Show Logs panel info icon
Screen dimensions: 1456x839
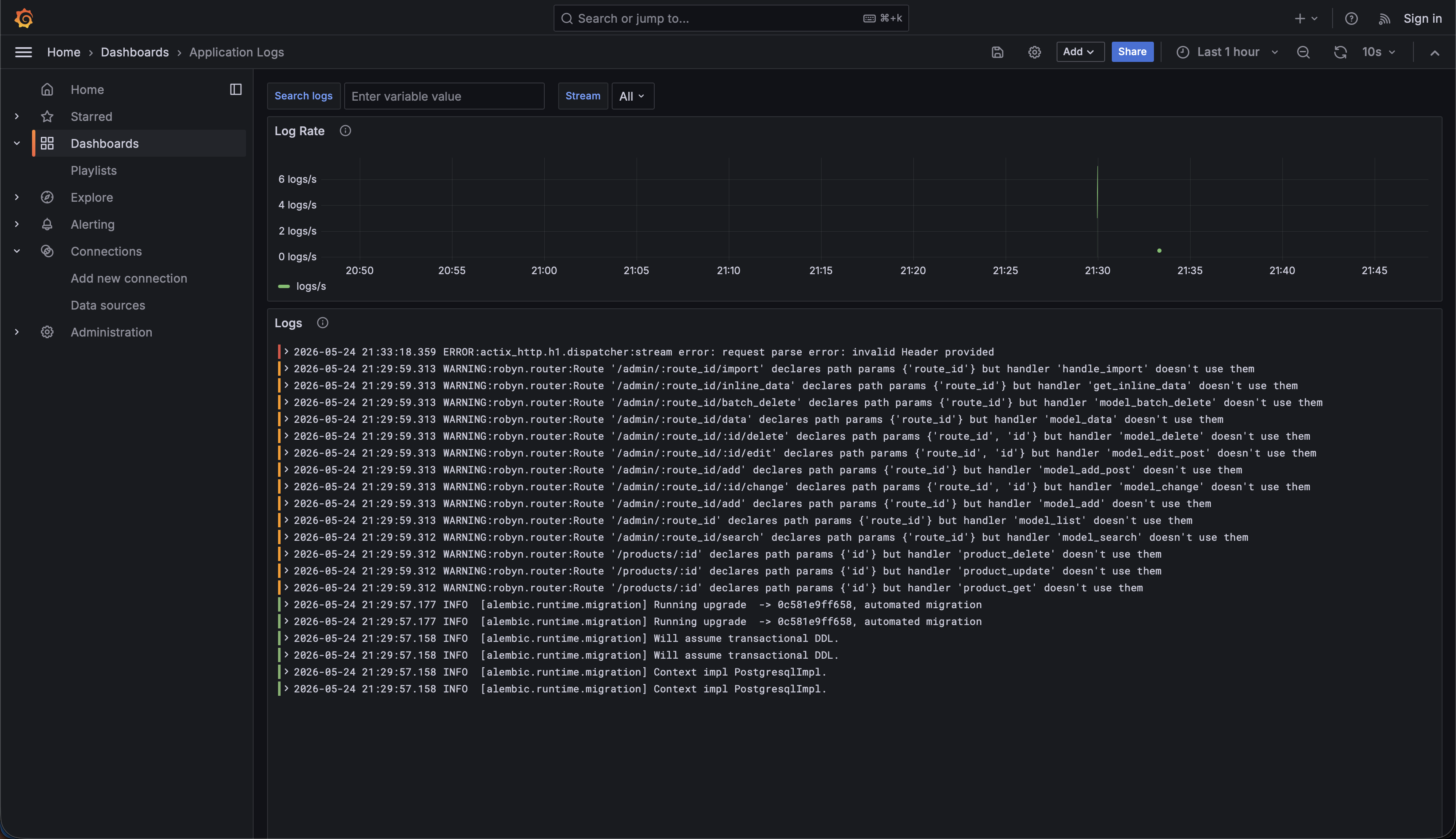[x=323, y=323]
